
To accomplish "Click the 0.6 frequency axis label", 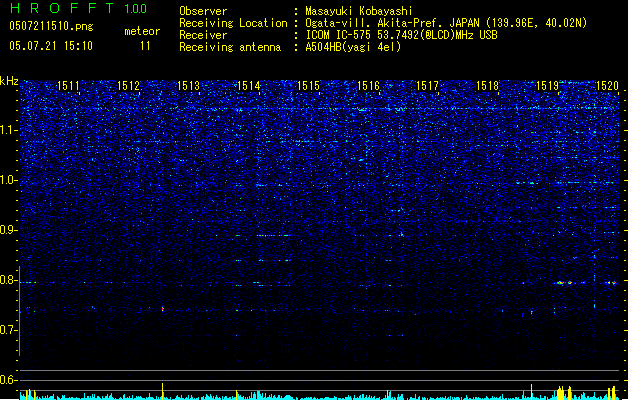I will (x=8, y=380).
